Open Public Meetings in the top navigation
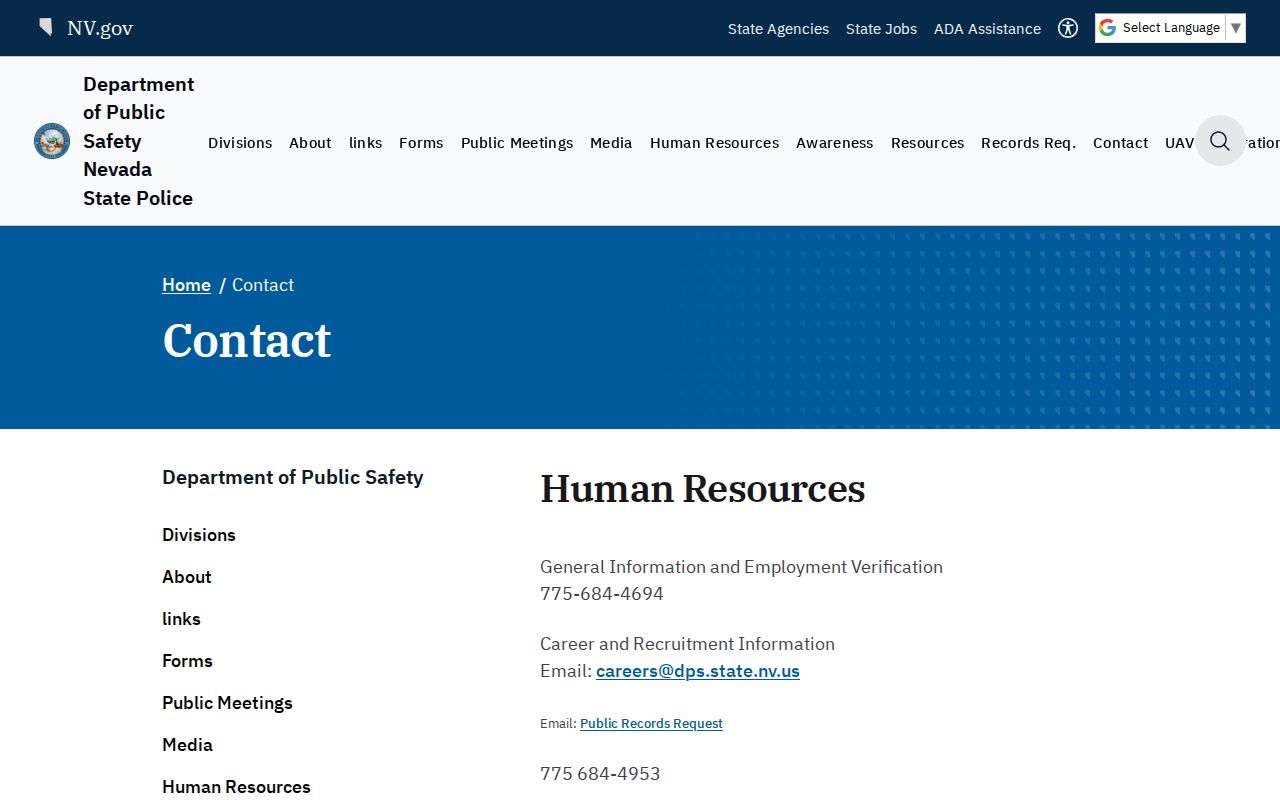The image size is (1280, 800). point(517,143)
